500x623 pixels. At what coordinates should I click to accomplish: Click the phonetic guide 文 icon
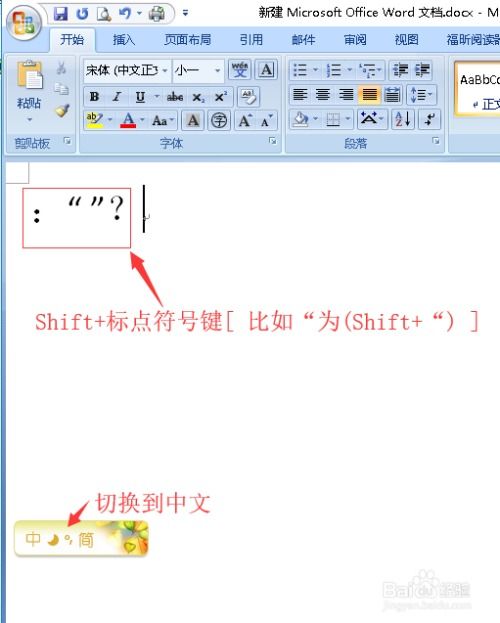click(240, 70)
